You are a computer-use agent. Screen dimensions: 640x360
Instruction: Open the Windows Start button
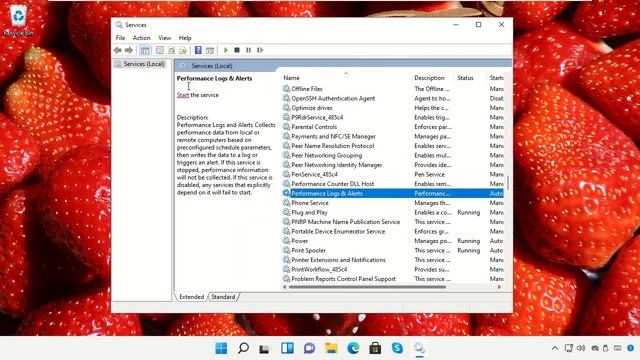pyautogui.click(x=221, y=348)
